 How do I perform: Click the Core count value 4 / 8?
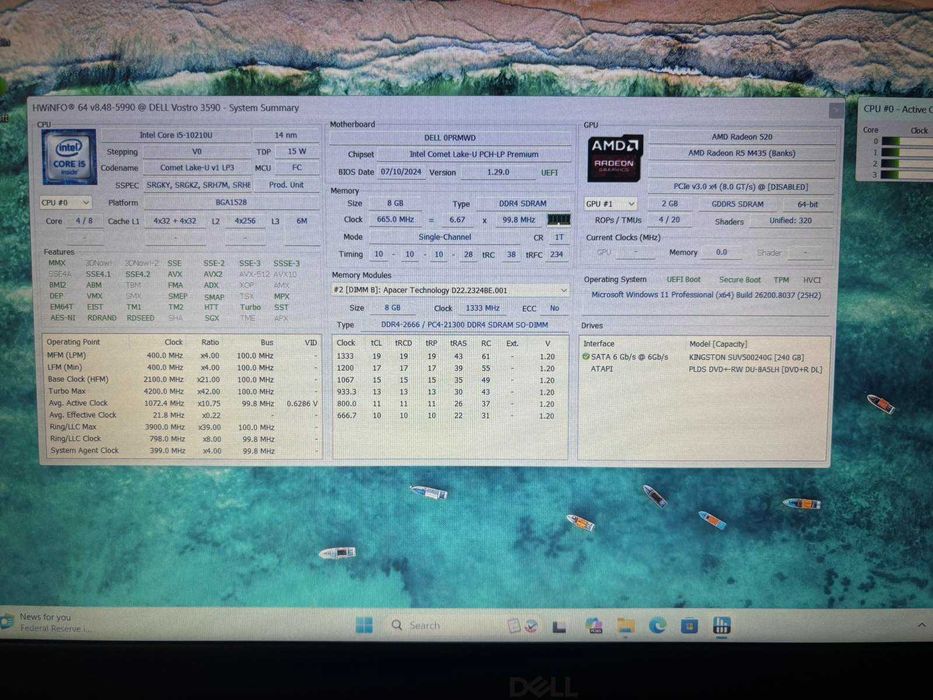click(84, 221)
